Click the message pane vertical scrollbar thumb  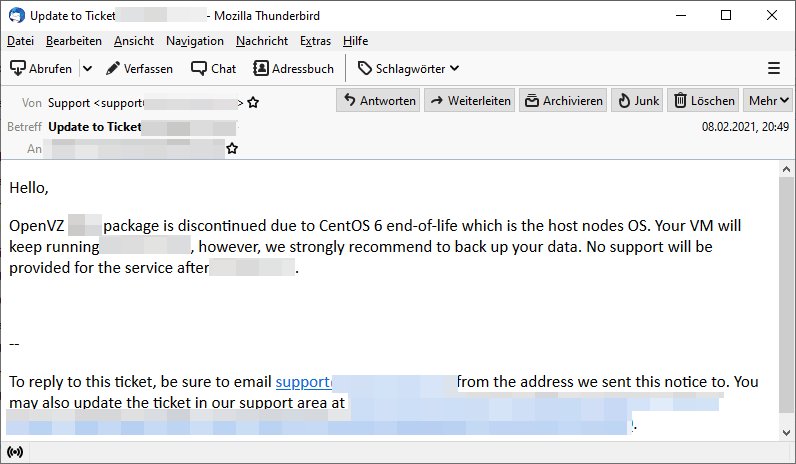[x=786, y=294]
